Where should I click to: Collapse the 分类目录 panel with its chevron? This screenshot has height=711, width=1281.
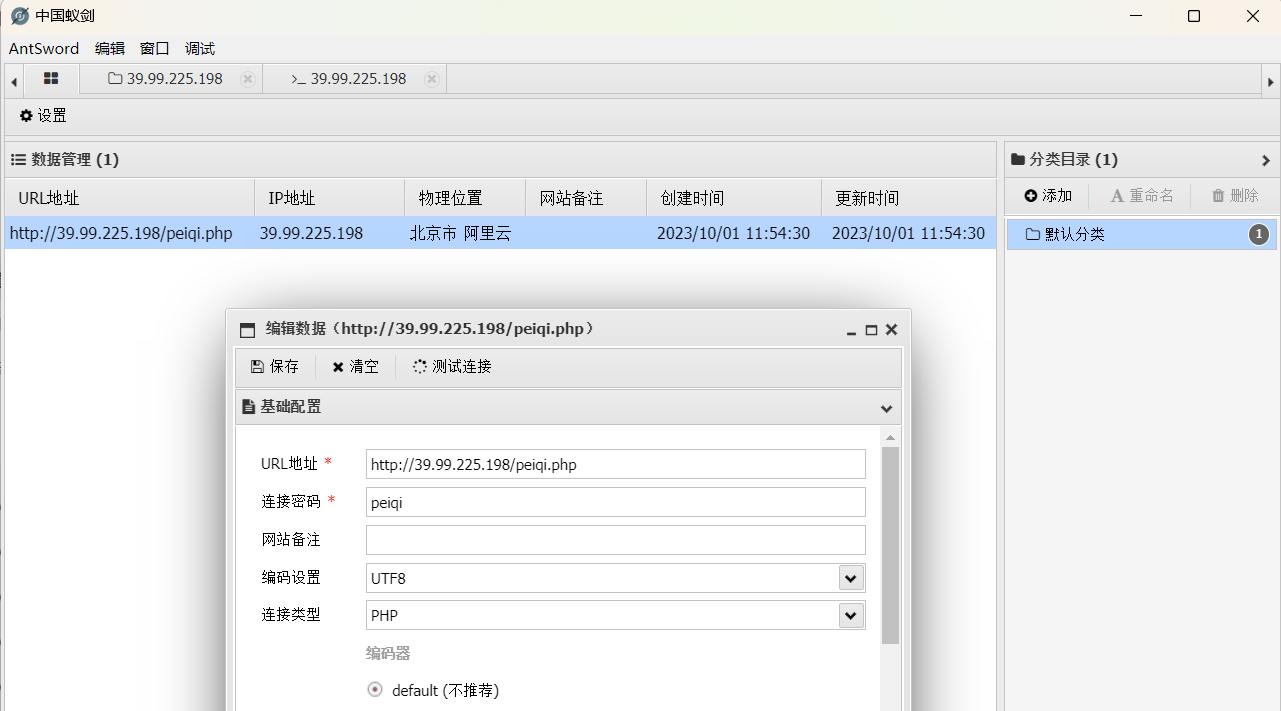pos(1266,159)
